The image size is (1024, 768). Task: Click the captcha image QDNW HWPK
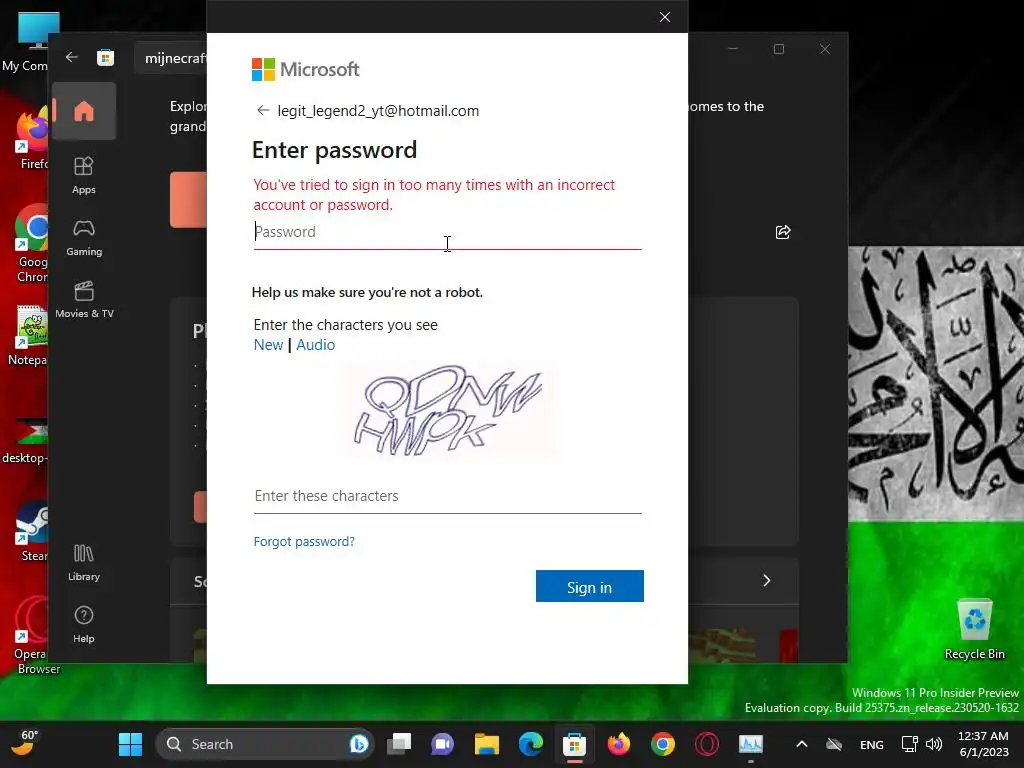tap(448, 410)
